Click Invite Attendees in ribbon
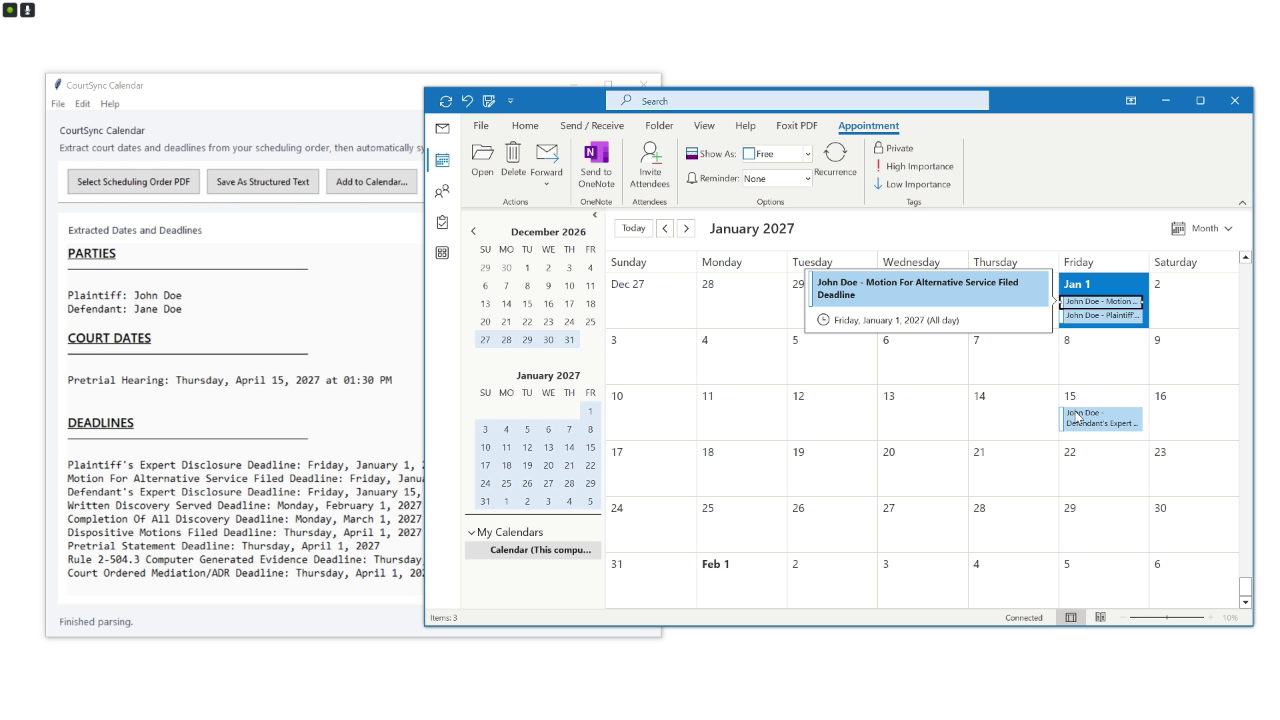Image resolution: width=1280 pixels, height=720 pixels. click(650, 164)
